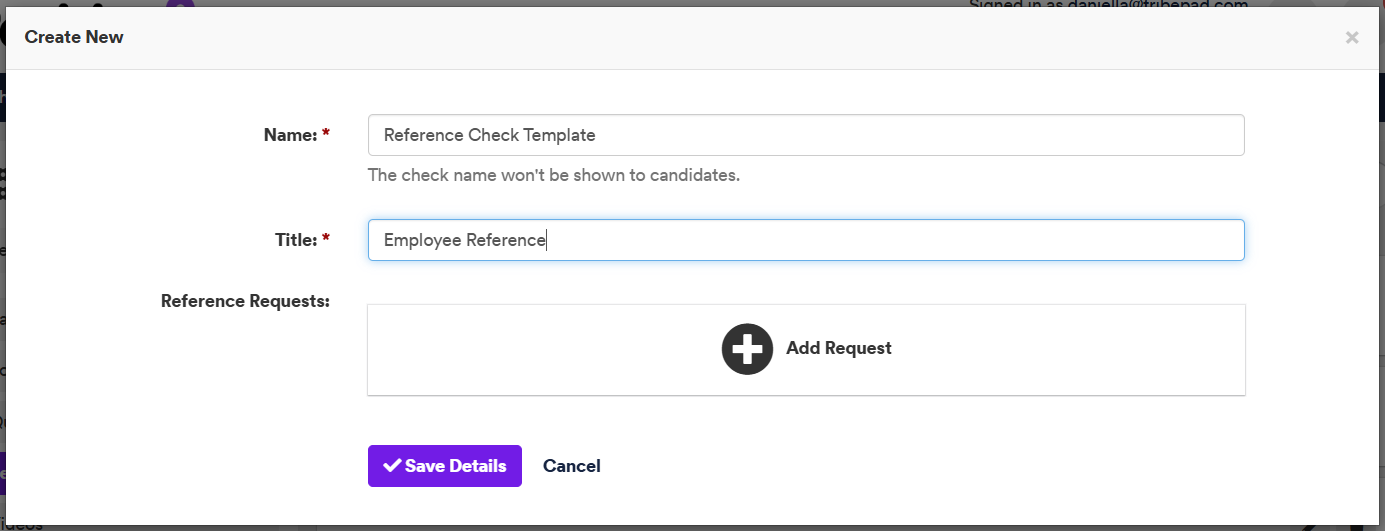Focus the Name input field

click(806, 135)
